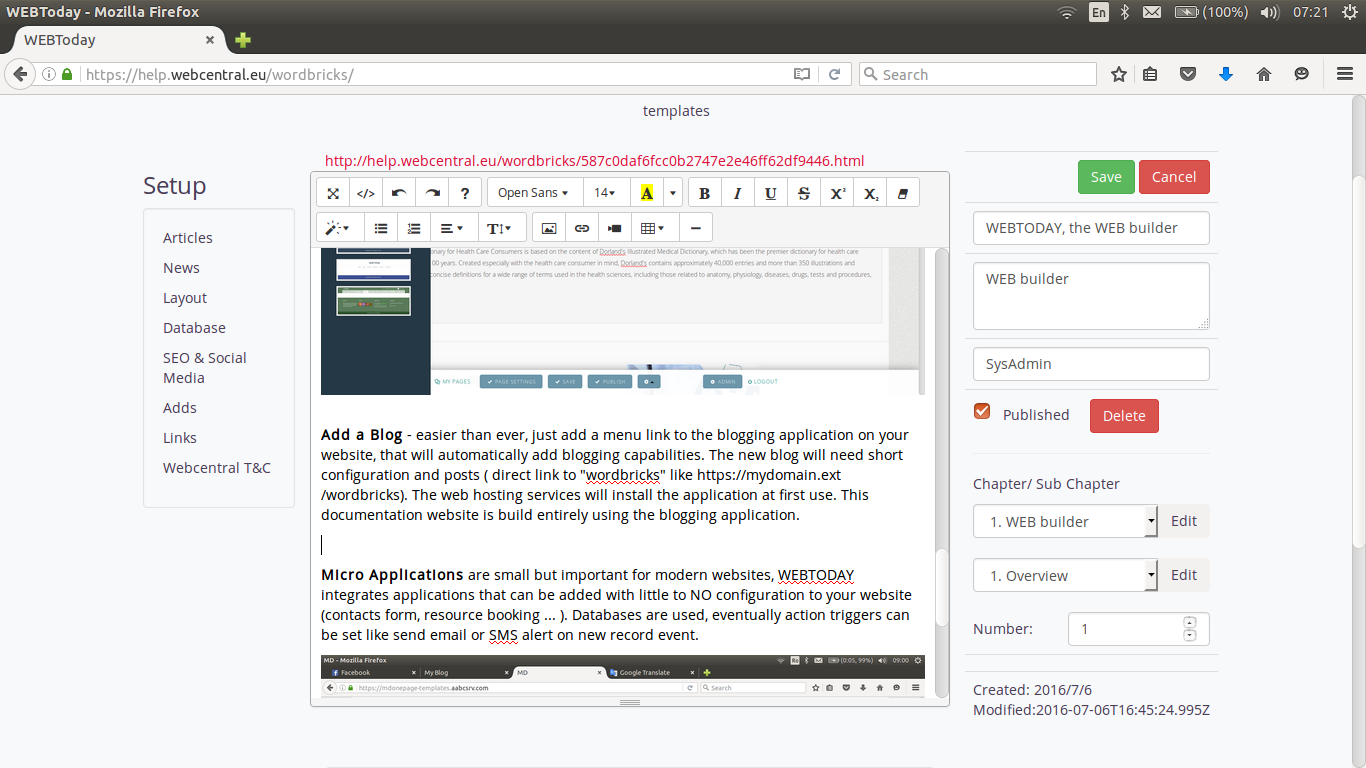
Task: Expand the '1. WEB builder' chapter dropdown
Action: (1065, 521)
